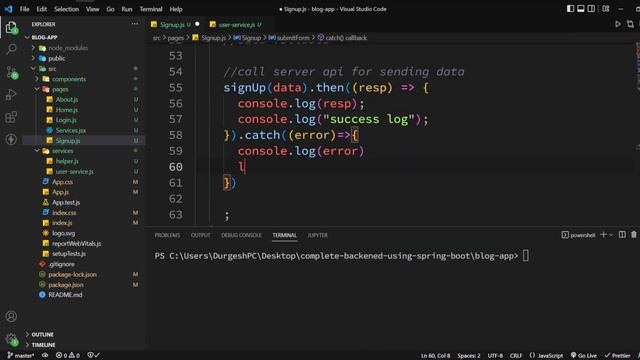The width and height of the screenshot is (640, 360).
Task: Toggle panel layout icon in title bar
Action: pyautogui.click(x=580, y=9)
